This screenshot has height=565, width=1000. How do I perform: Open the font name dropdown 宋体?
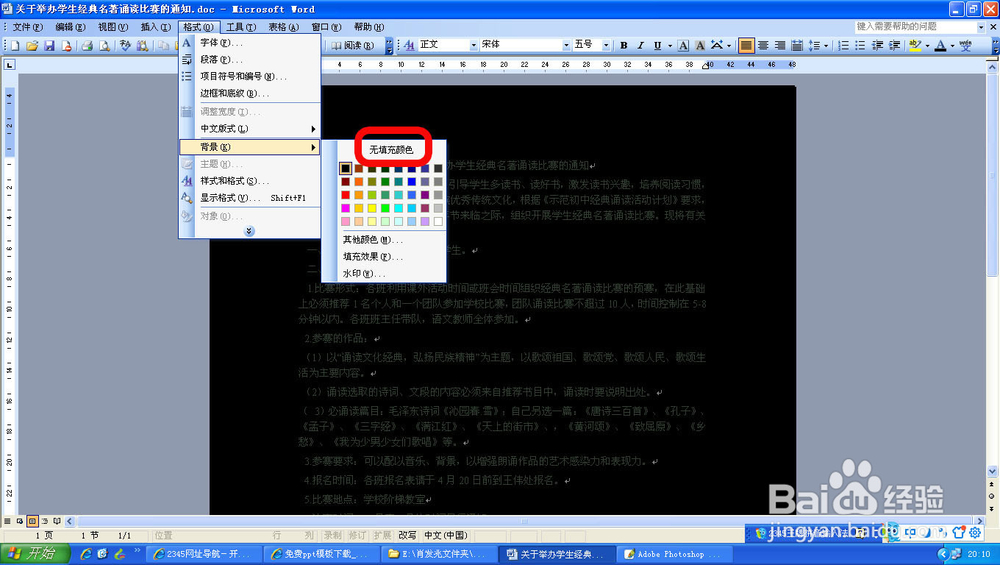(566, 45)
